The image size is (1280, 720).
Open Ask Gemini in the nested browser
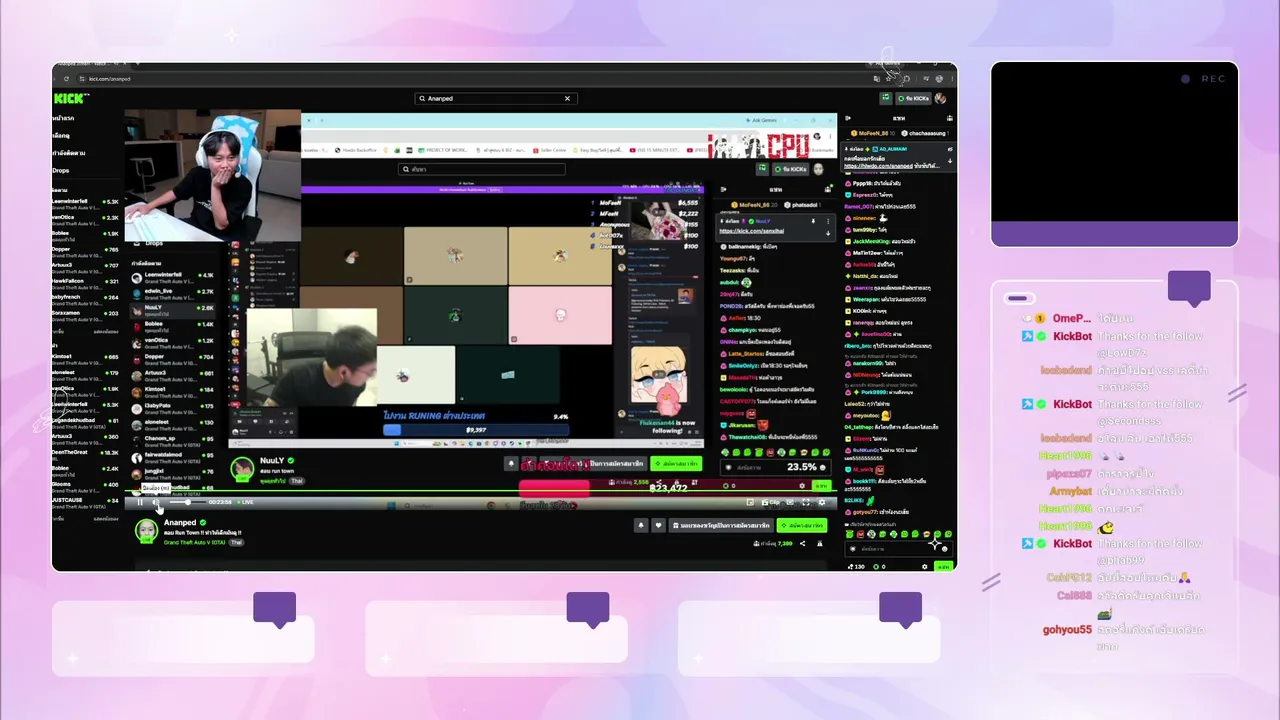763,120
